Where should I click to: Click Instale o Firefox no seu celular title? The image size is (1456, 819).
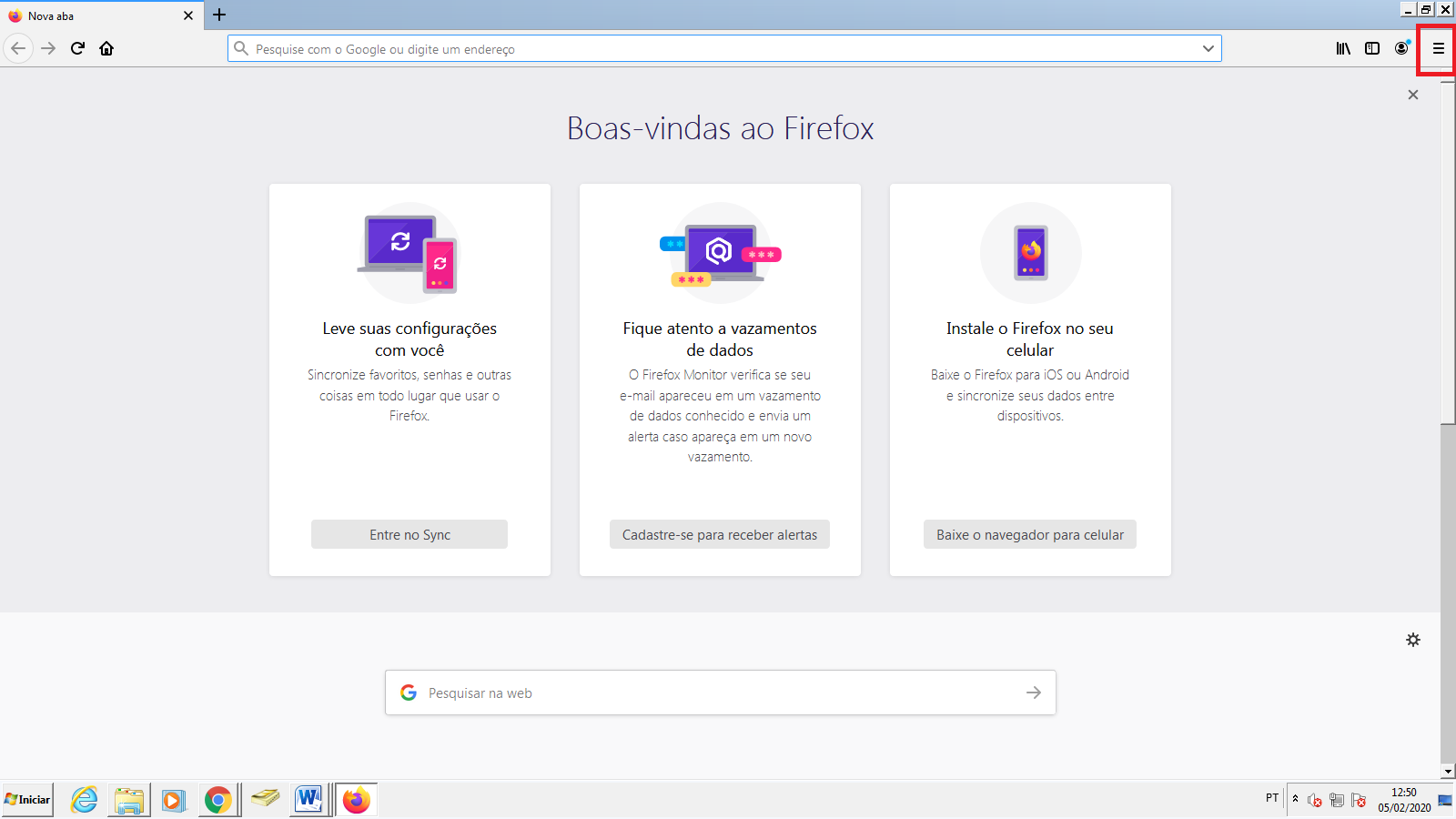point(1030,339)
